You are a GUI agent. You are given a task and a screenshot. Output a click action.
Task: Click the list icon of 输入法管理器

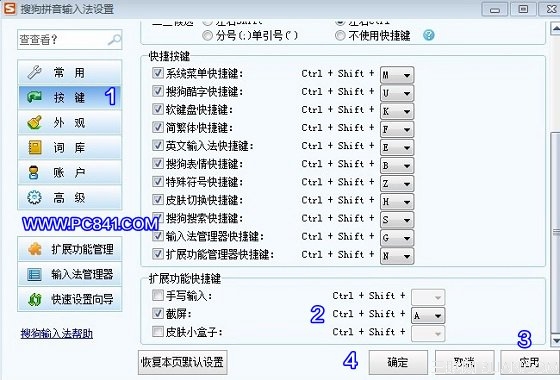tap(35, 274)
